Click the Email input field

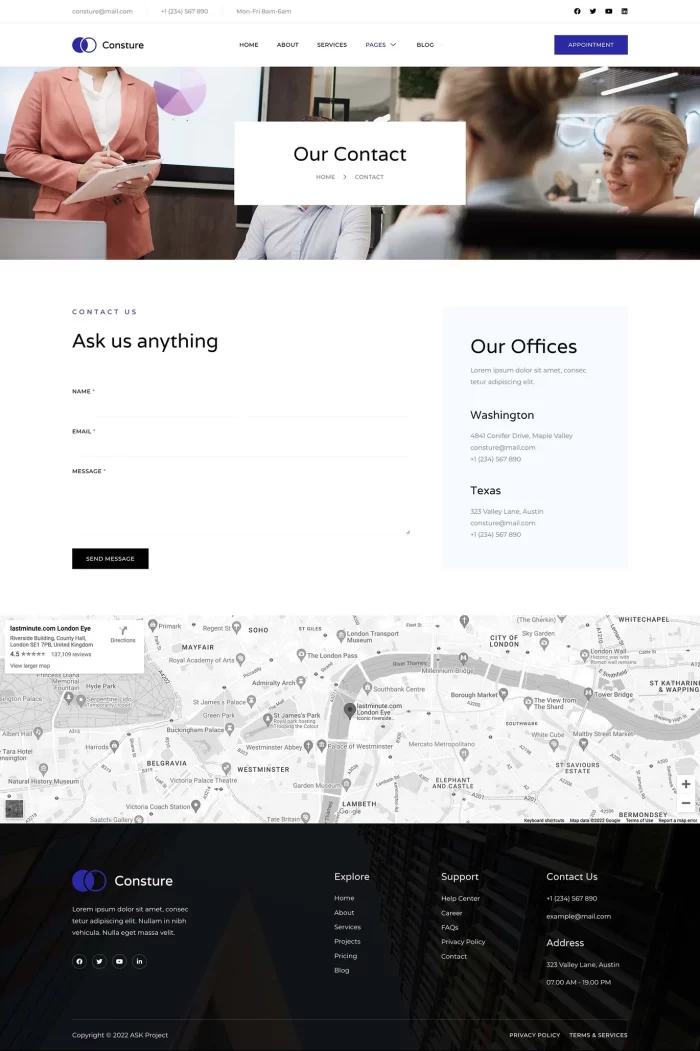click(x=240, y=446)
